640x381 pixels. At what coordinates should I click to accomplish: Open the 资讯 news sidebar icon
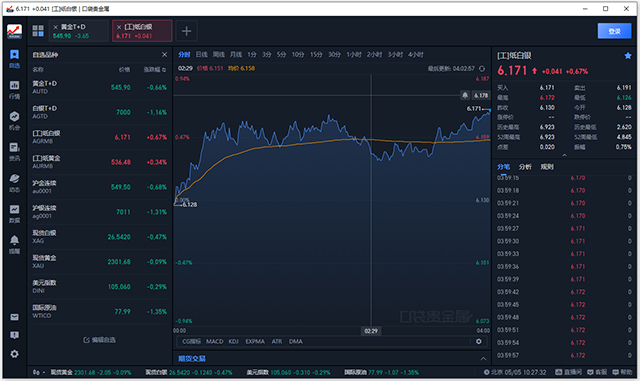pos(14,152)
